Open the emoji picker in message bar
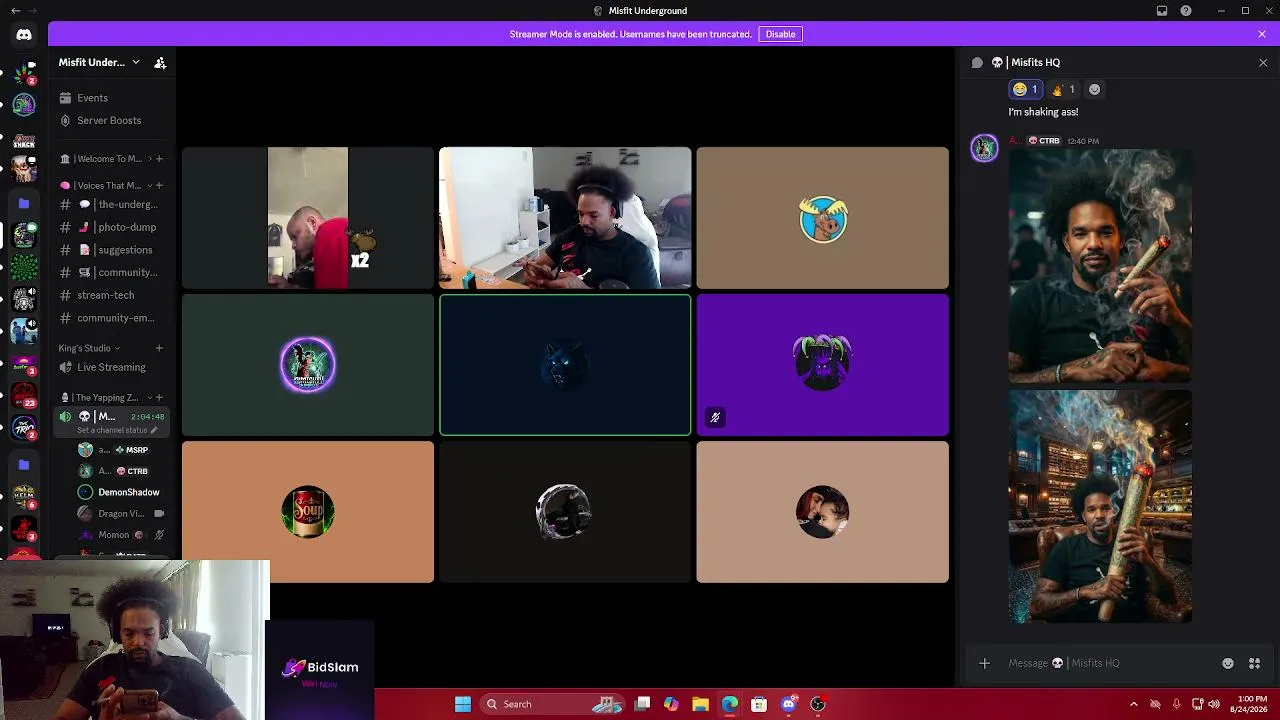 click(1228, 663)
